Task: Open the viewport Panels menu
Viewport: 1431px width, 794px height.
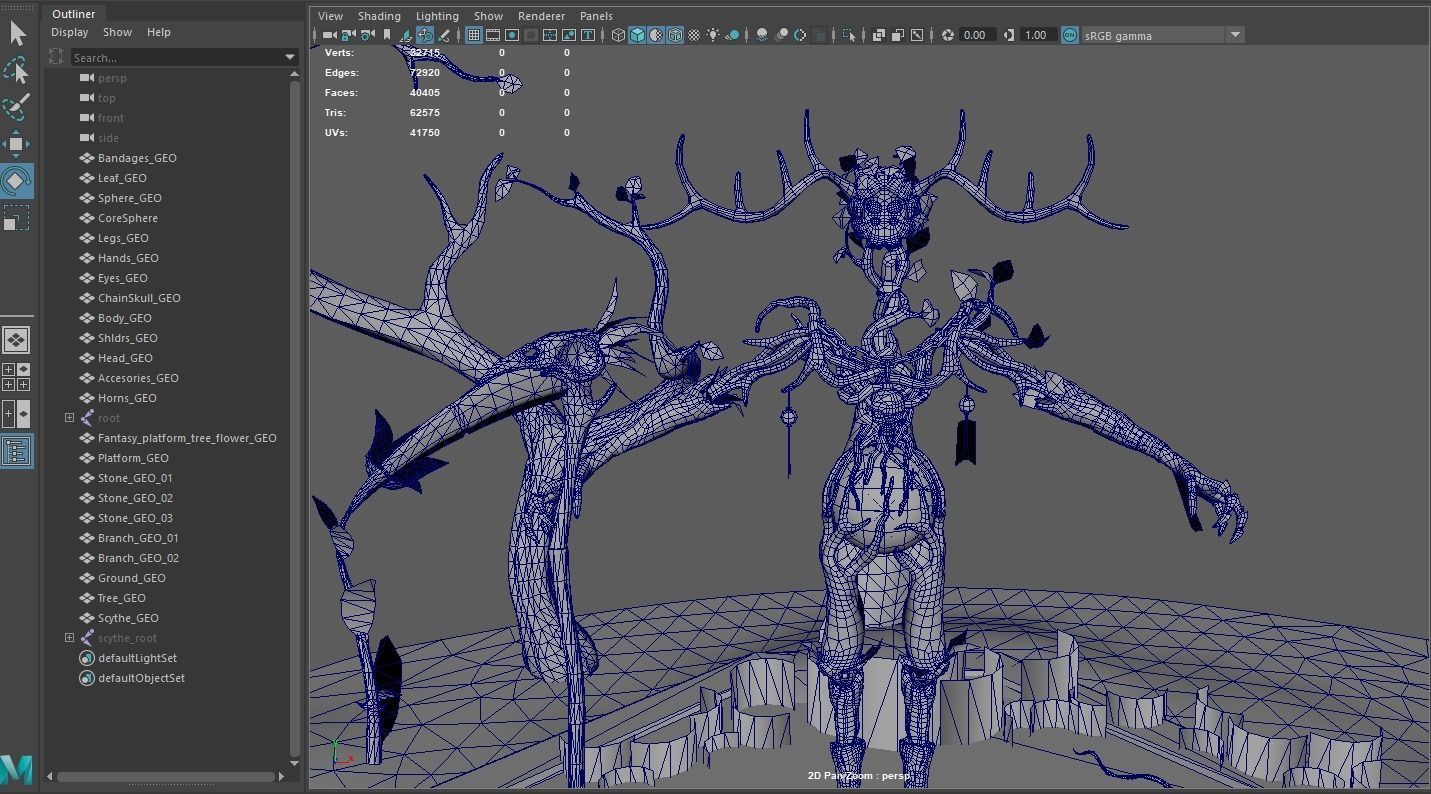Action: pos(596,16)
